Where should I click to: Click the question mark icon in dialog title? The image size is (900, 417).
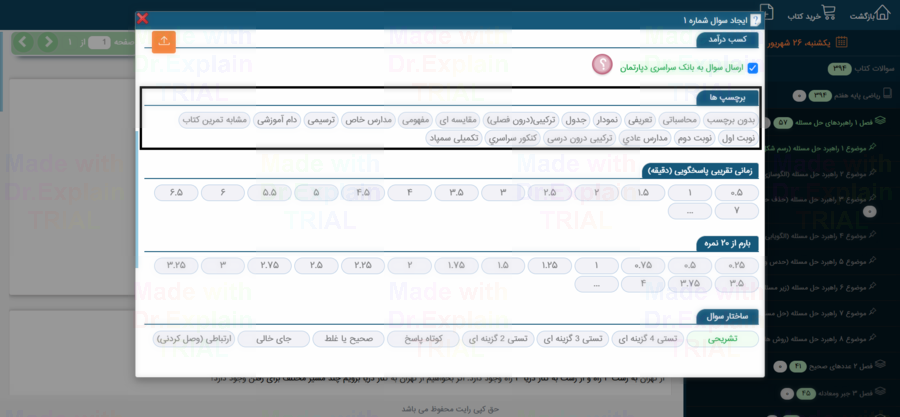(755, 21)
